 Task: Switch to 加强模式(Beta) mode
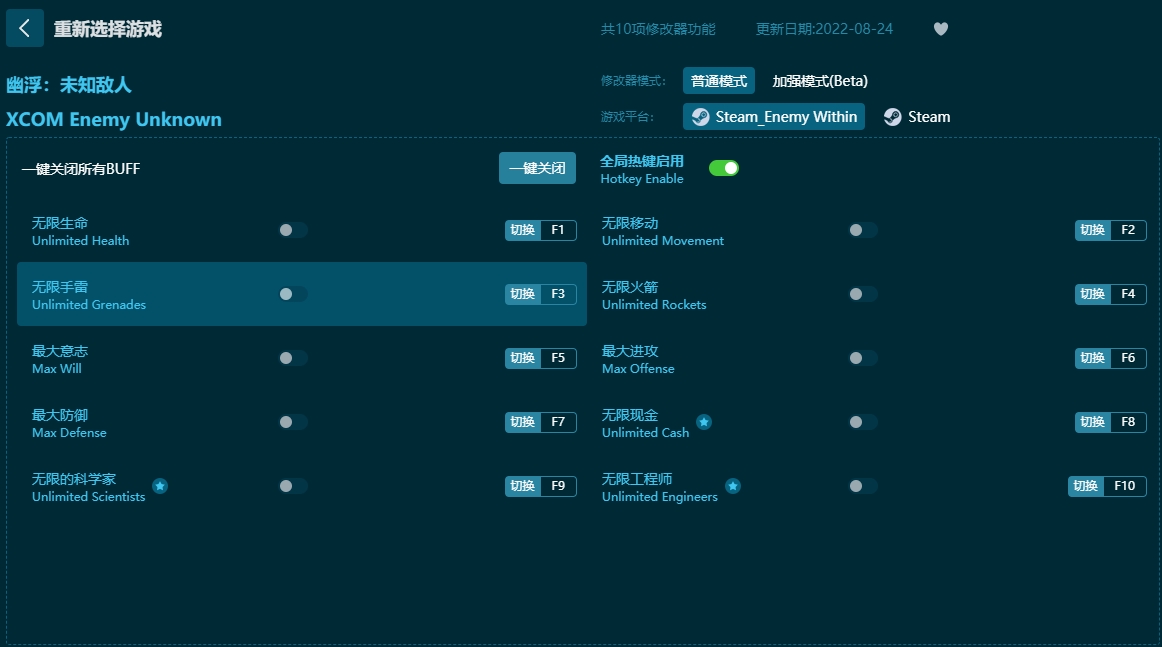(x=820, y=81)
